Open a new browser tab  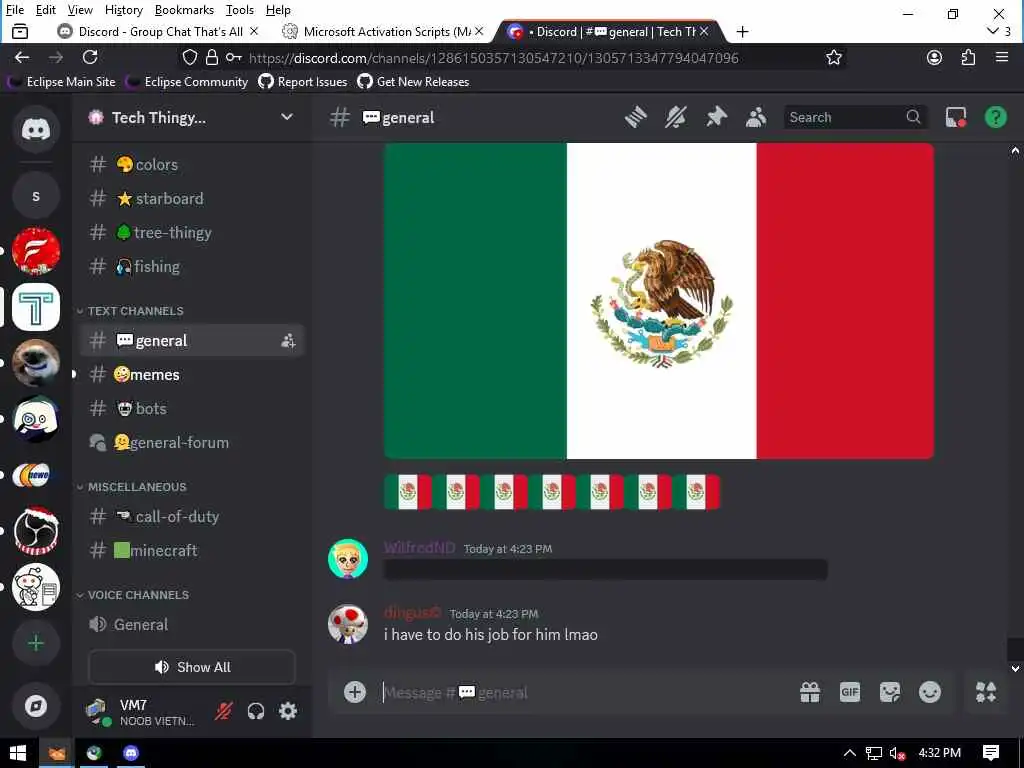pyautogui.click(x=743, y=31)
